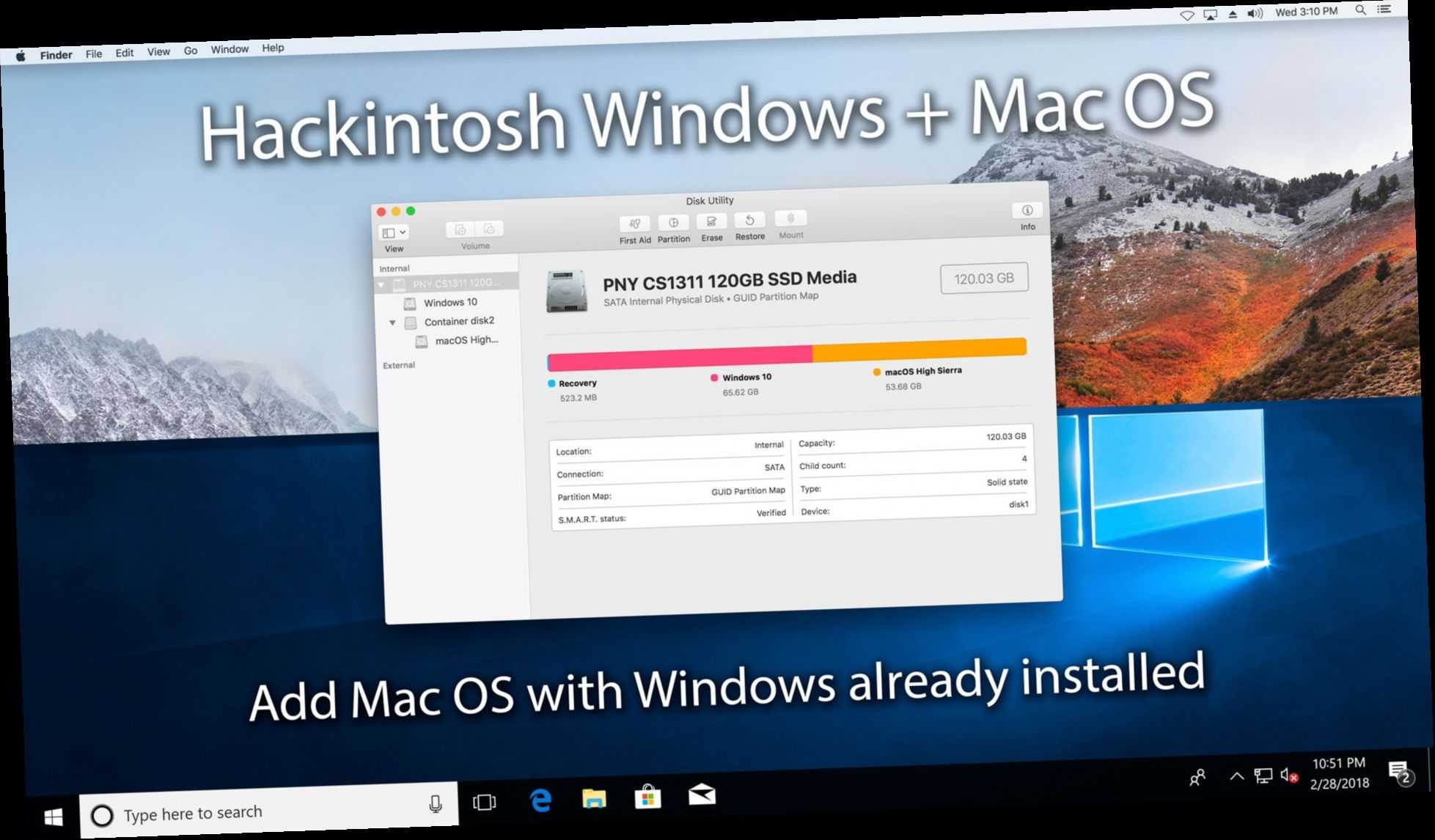Open the Window menu
Screen dimensions: 1435x840
coord(230,49)
